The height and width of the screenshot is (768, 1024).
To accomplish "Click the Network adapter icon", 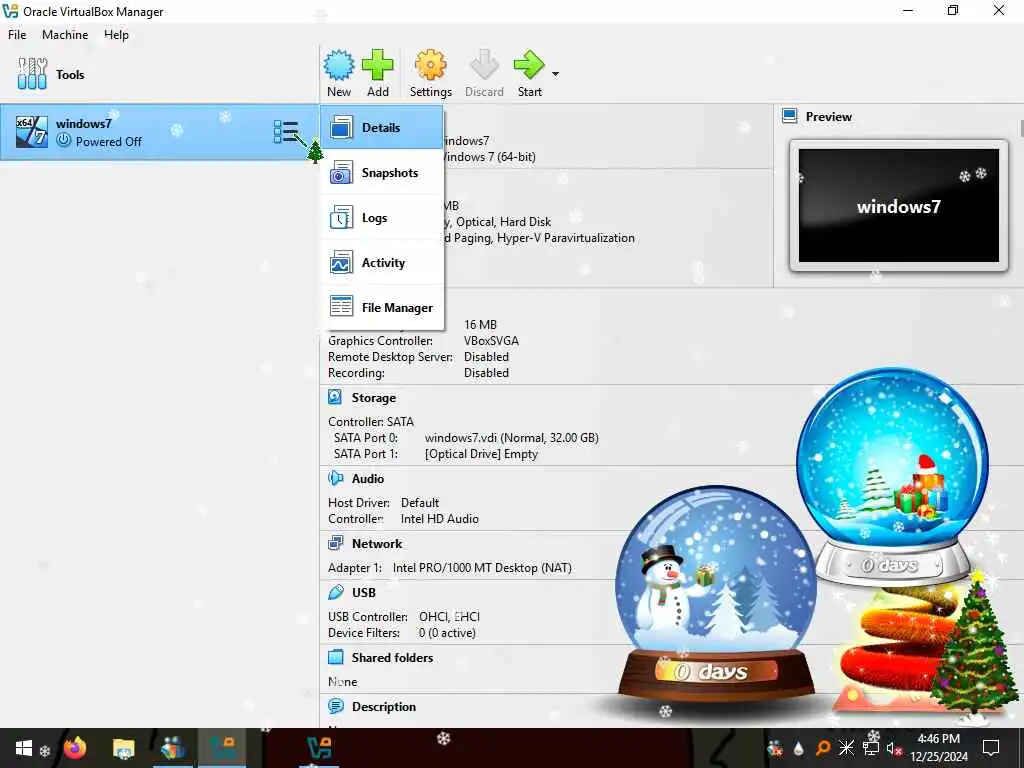I will (x=335, y=543).
